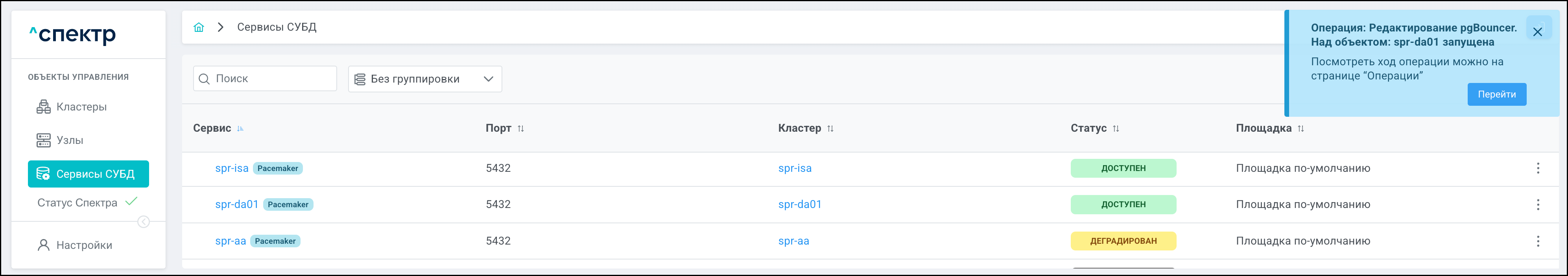
Task: Sort table by Порт column
Action: coord(520,128)
